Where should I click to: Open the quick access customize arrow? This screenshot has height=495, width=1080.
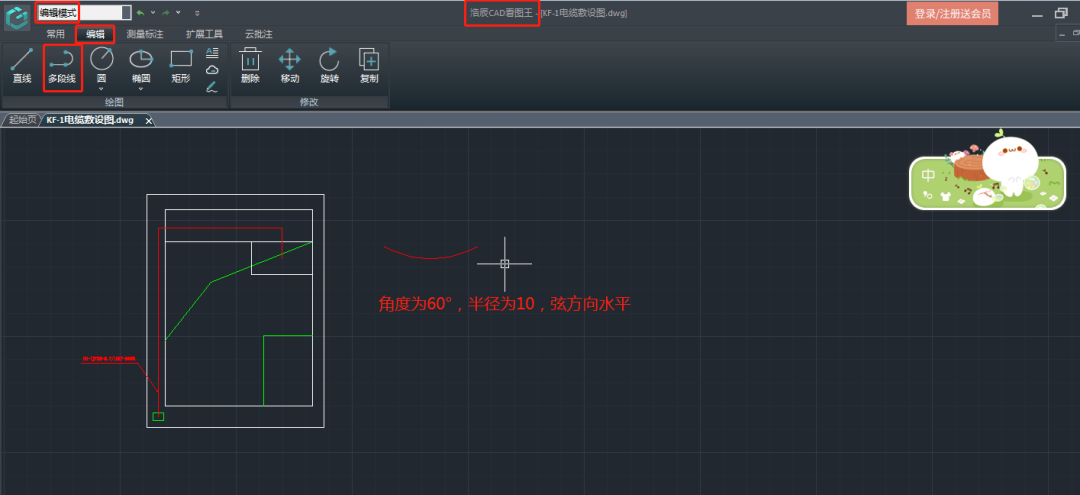tap(198, 12)
